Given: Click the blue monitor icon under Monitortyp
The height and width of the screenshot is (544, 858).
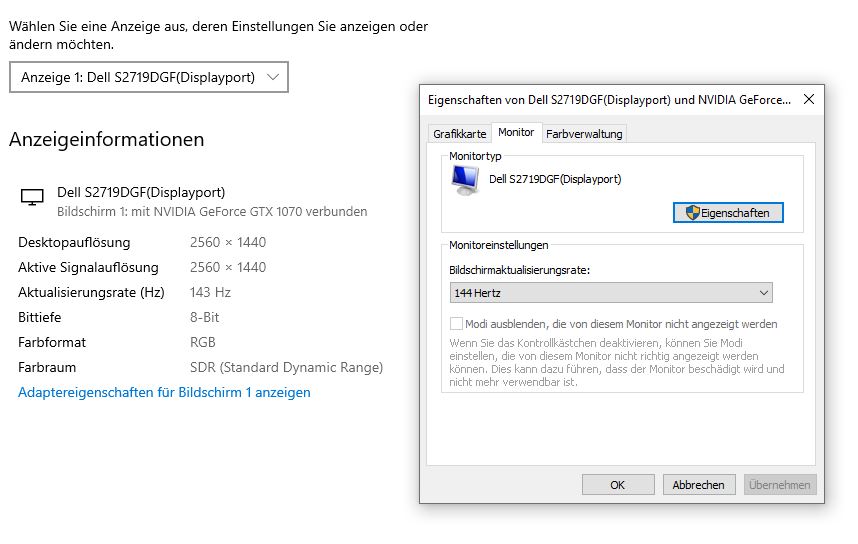Looking at the screenshot, I should 465,180.
